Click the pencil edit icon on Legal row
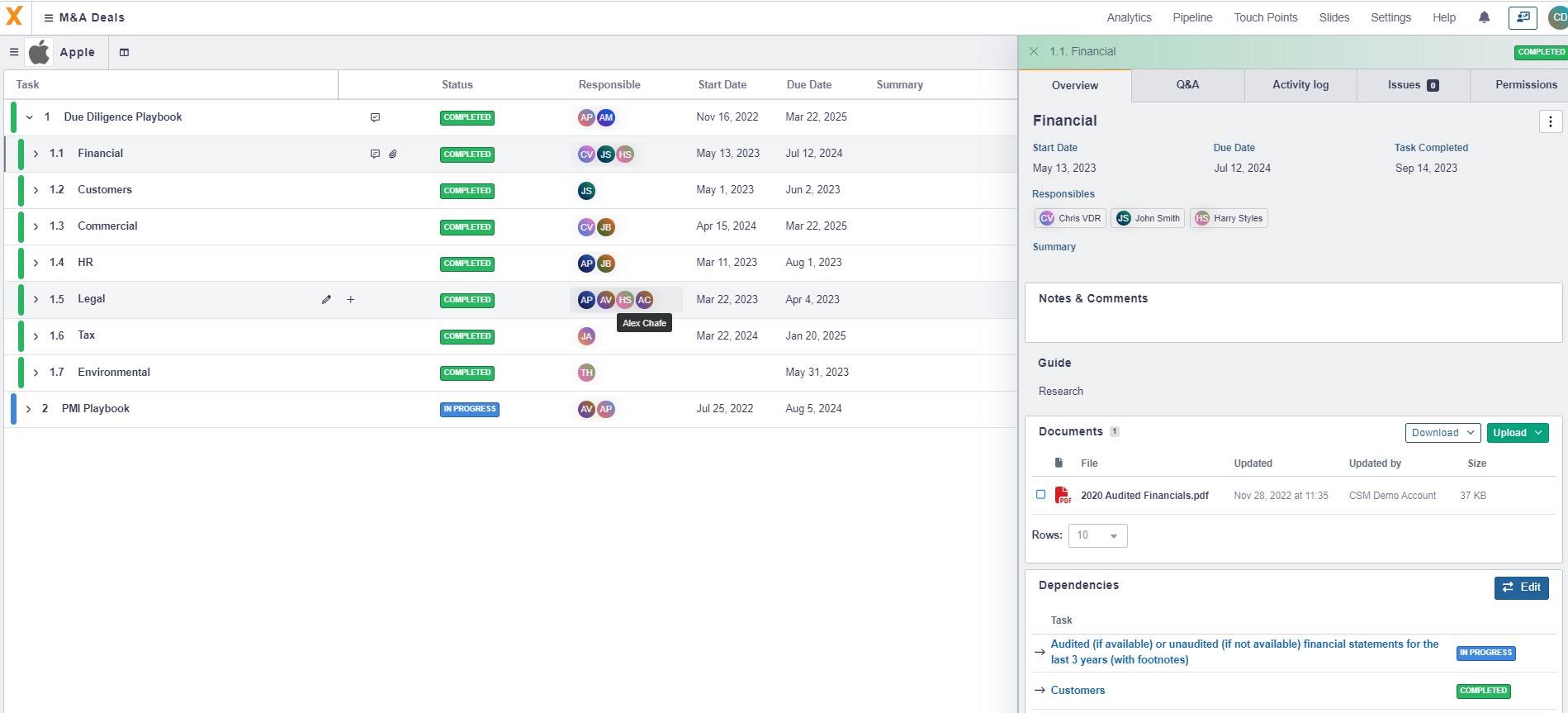The image size is (1568, 713). tap(326, 300)
